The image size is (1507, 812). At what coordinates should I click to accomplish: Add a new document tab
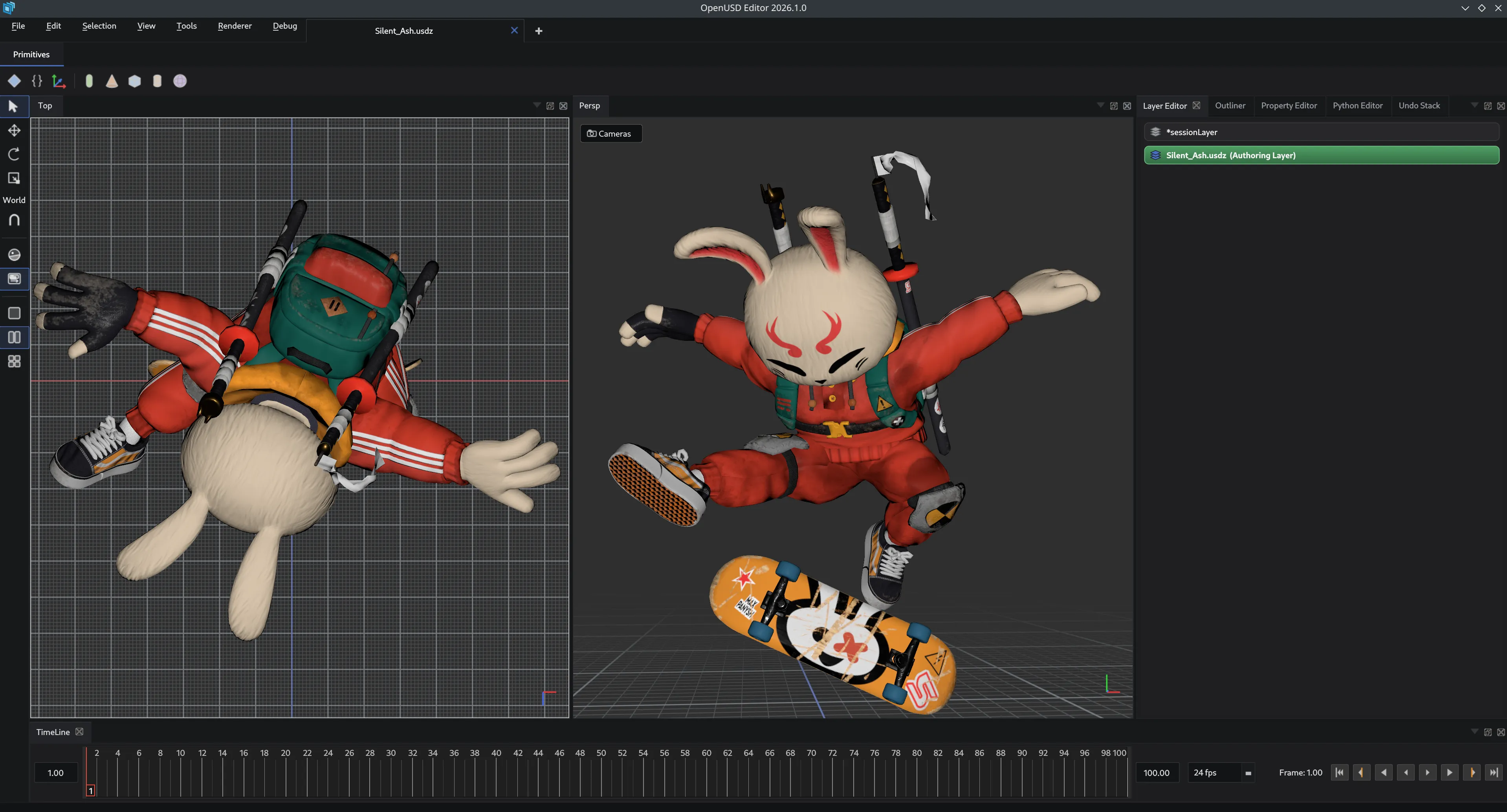pos(539,31)
